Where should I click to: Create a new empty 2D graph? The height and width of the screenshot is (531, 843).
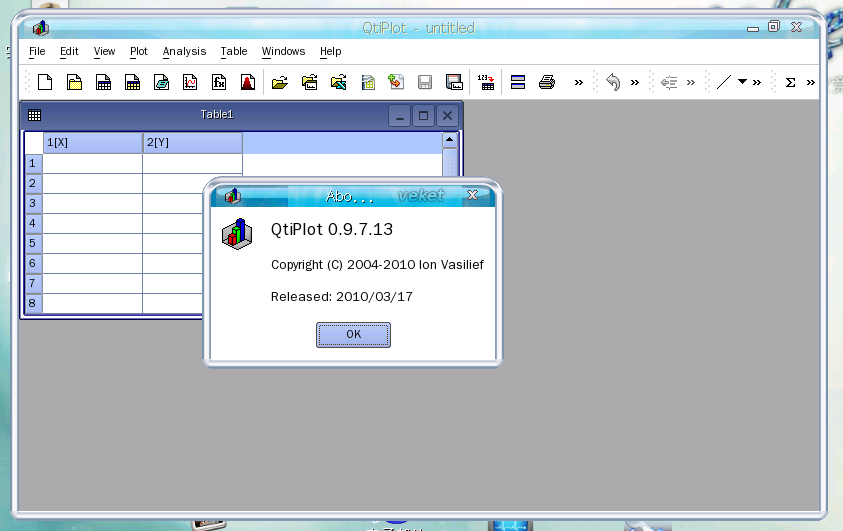point(190,82)
